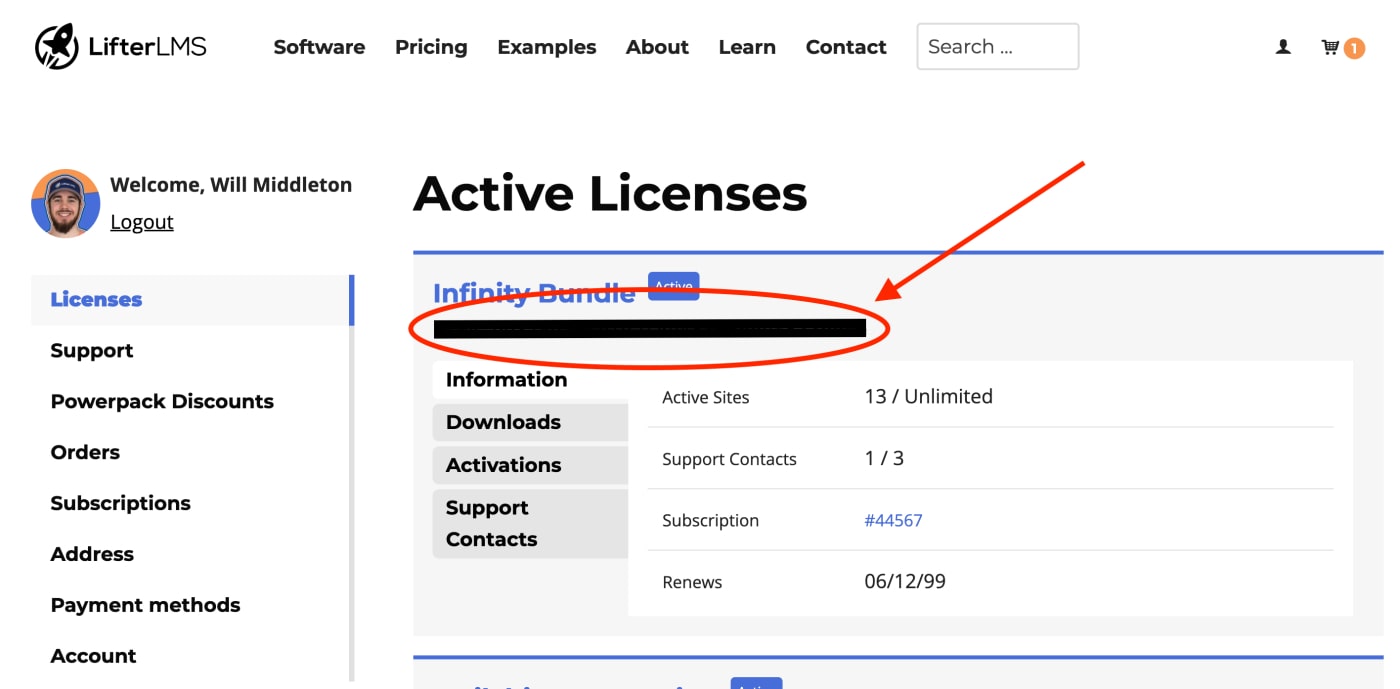Open Account in the sidebar
Screen dimensions: 1400x689
pyautogui.click(x=93, y=656)
